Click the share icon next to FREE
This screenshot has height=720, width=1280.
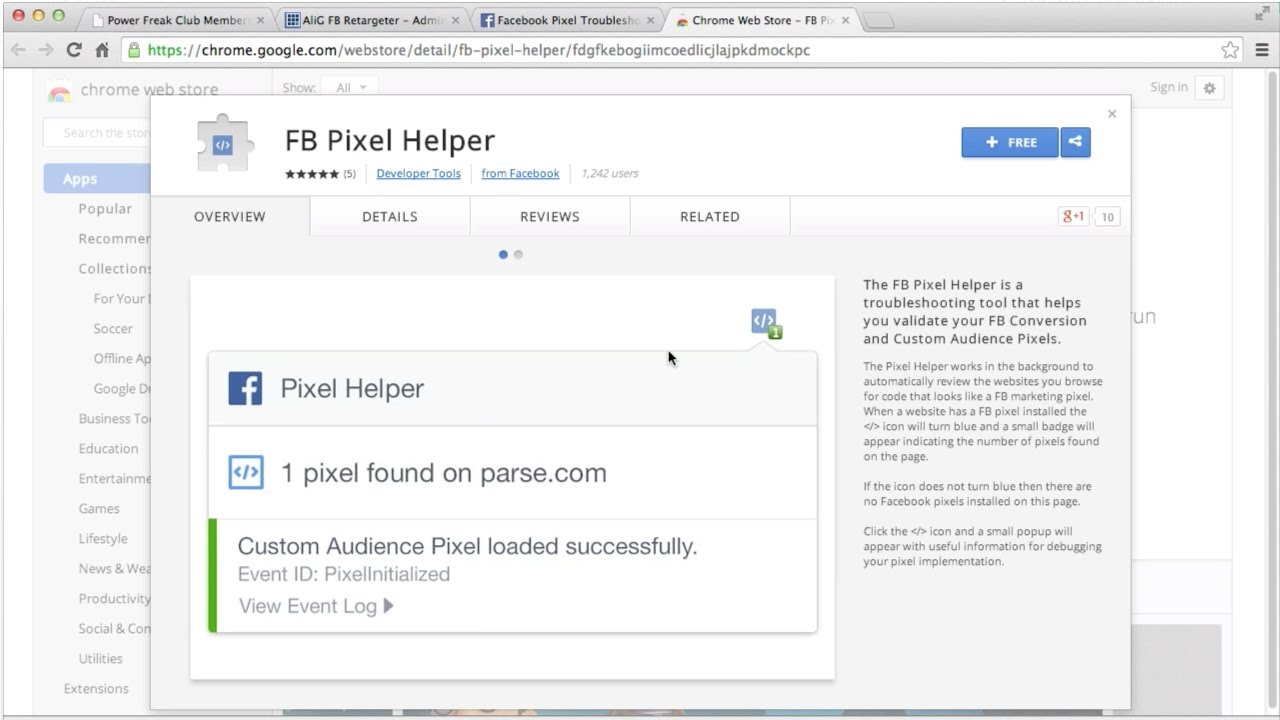point(1075,142)
